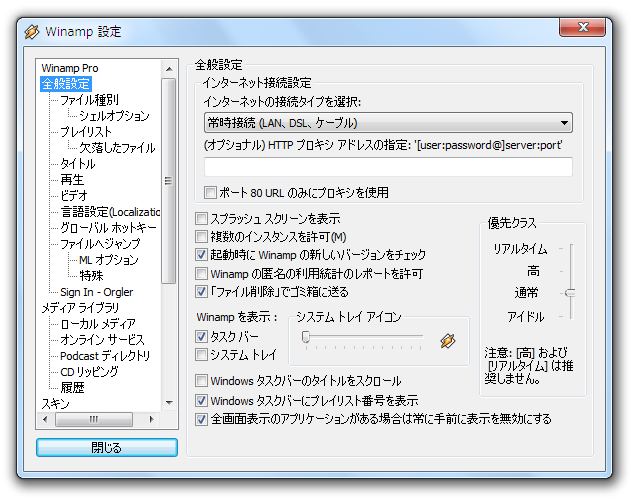Click the tree's scroll down arrow
633x500 pixels.
(170, 402)
